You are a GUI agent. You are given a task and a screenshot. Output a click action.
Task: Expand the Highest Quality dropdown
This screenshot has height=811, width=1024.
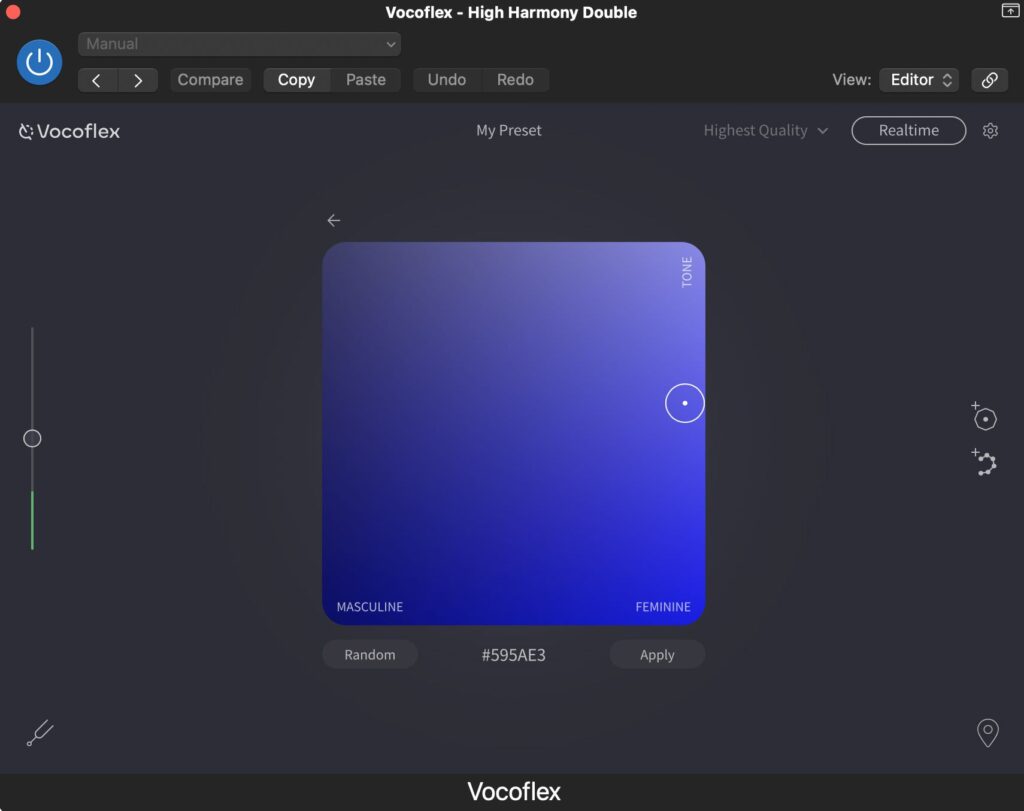point(765,131)
